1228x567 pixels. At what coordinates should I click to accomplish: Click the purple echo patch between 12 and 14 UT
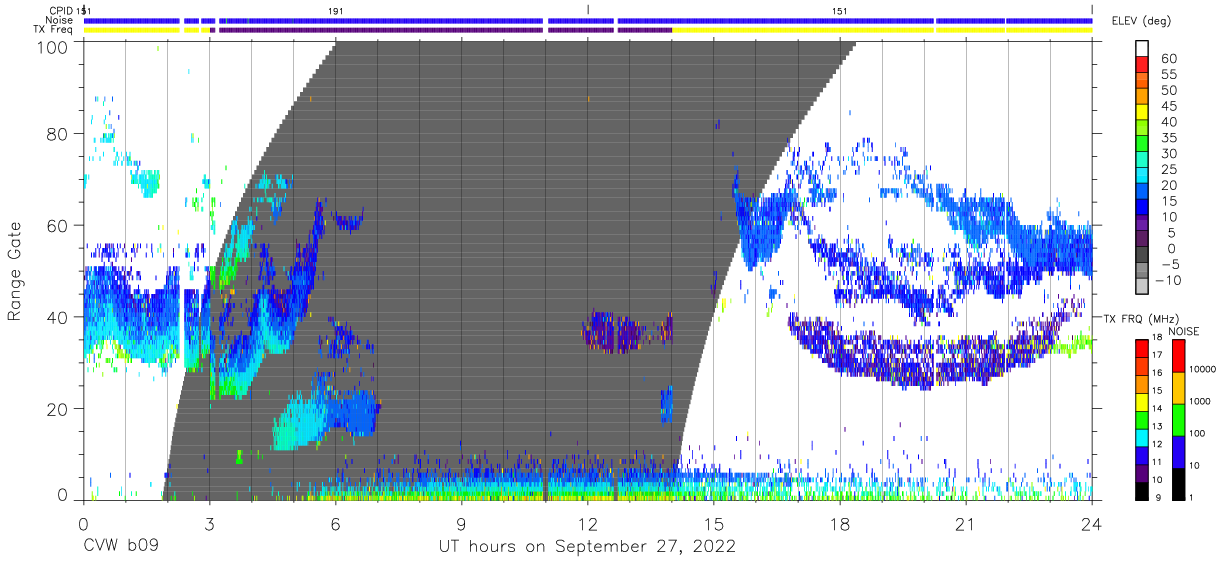point(628,331)
